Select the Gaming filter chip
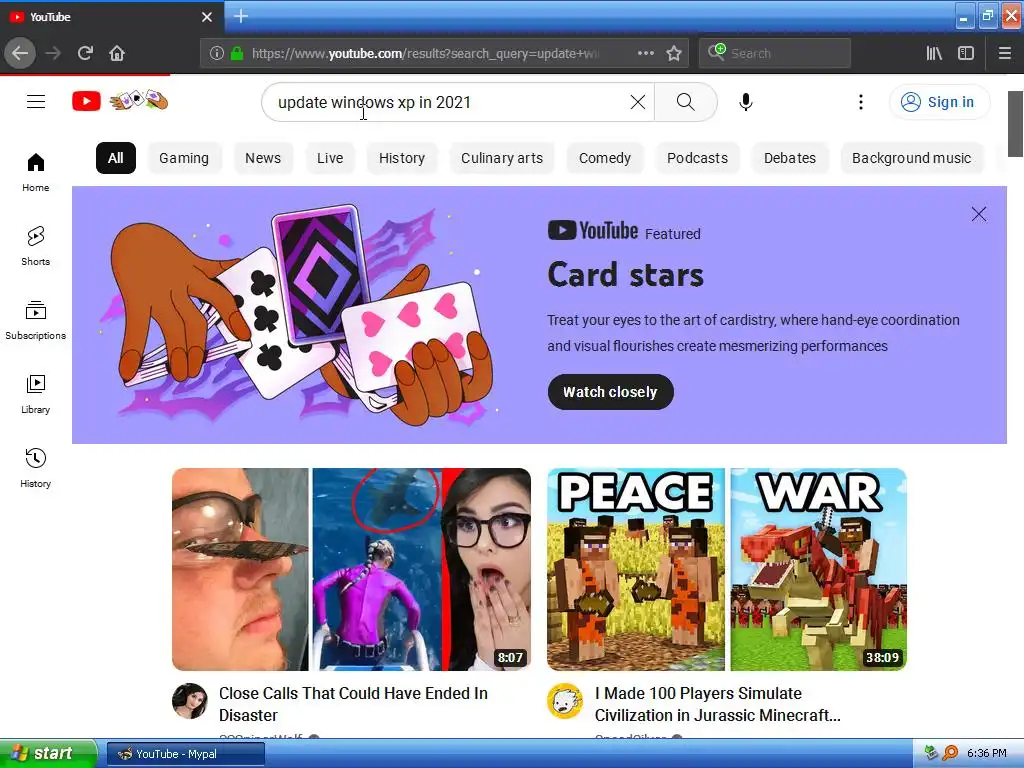Viewport: 1024px width, 768px height. 184,158
